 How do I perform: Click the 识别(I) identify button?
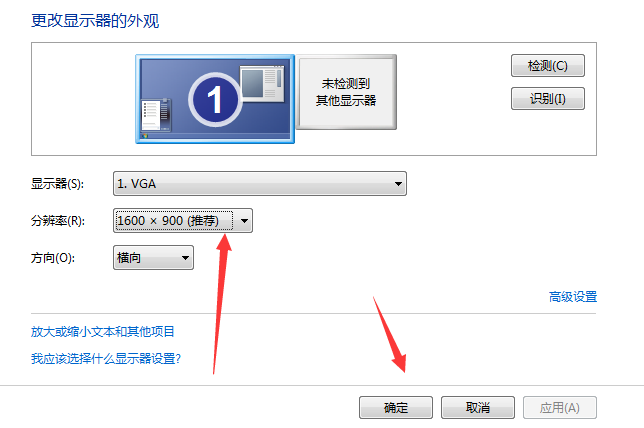tap(547, 99)
